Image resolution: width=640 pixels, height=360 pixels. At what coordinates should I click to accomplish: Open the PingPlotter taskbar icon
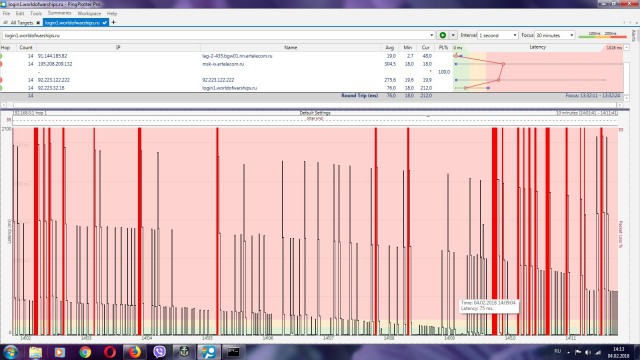(209, 352)
